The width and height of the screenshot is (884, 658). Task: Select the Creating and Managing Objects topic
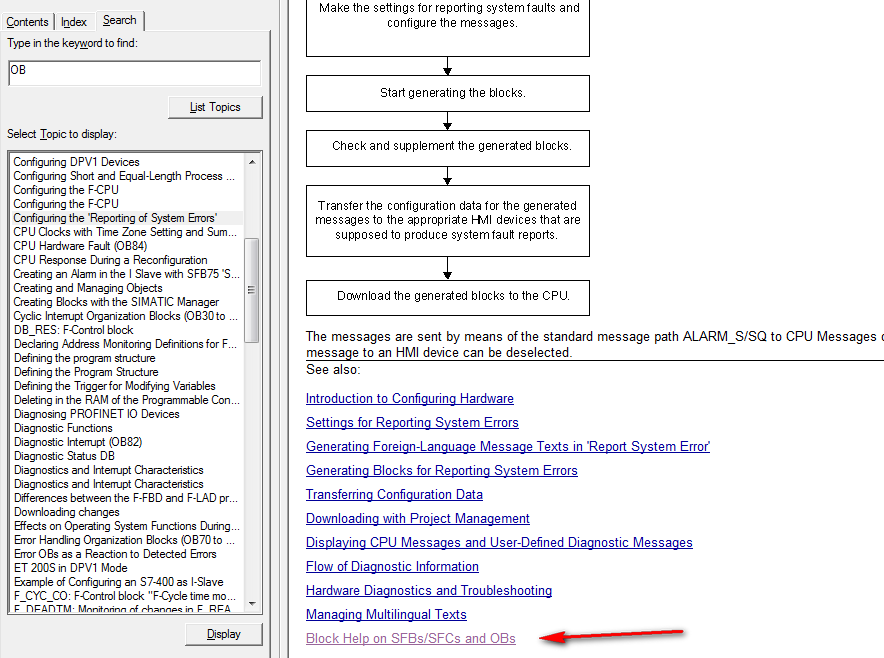pyautogui.click(x=88, y=288)
